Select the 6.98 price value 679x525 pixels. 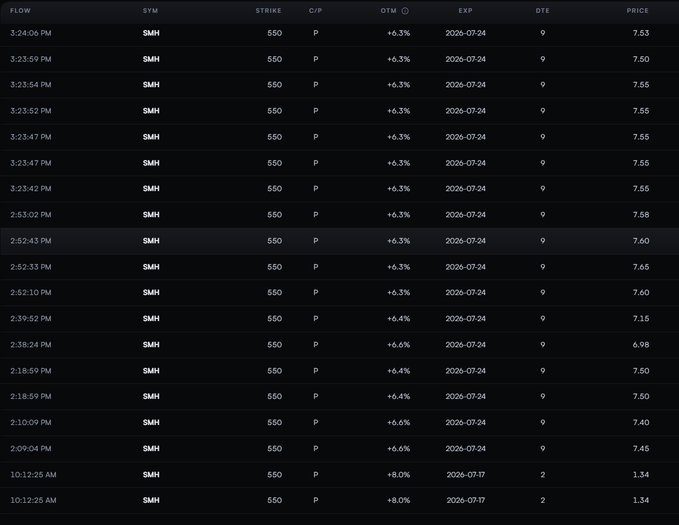coord(641,345)
